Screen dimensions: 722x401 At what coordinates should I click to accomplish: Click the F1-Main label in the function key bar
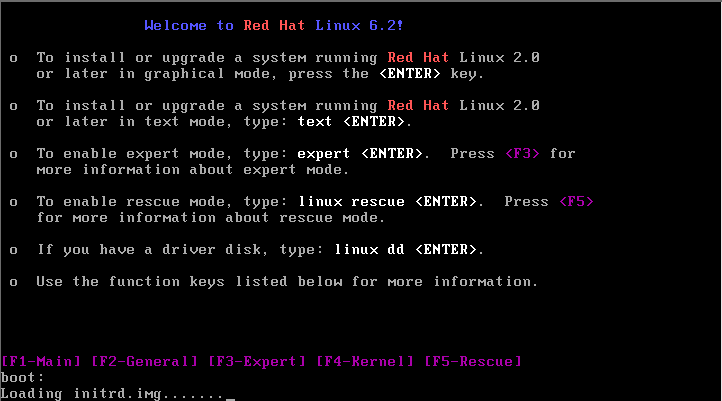(41, 361)
